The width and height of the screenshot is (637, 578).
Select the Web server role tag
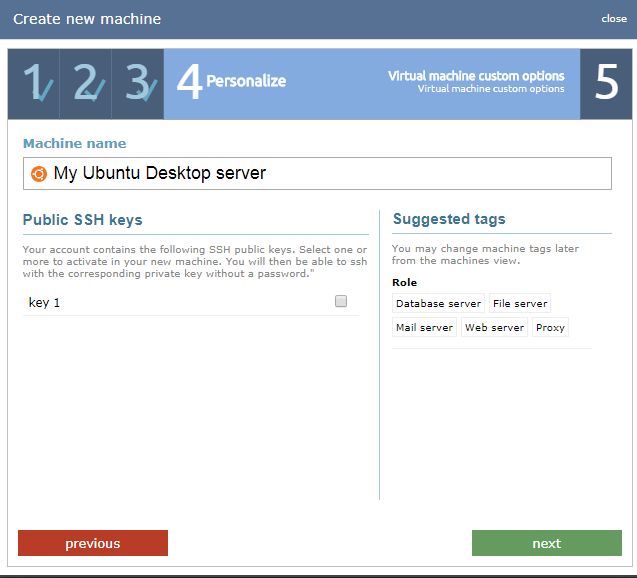(494, 327)
